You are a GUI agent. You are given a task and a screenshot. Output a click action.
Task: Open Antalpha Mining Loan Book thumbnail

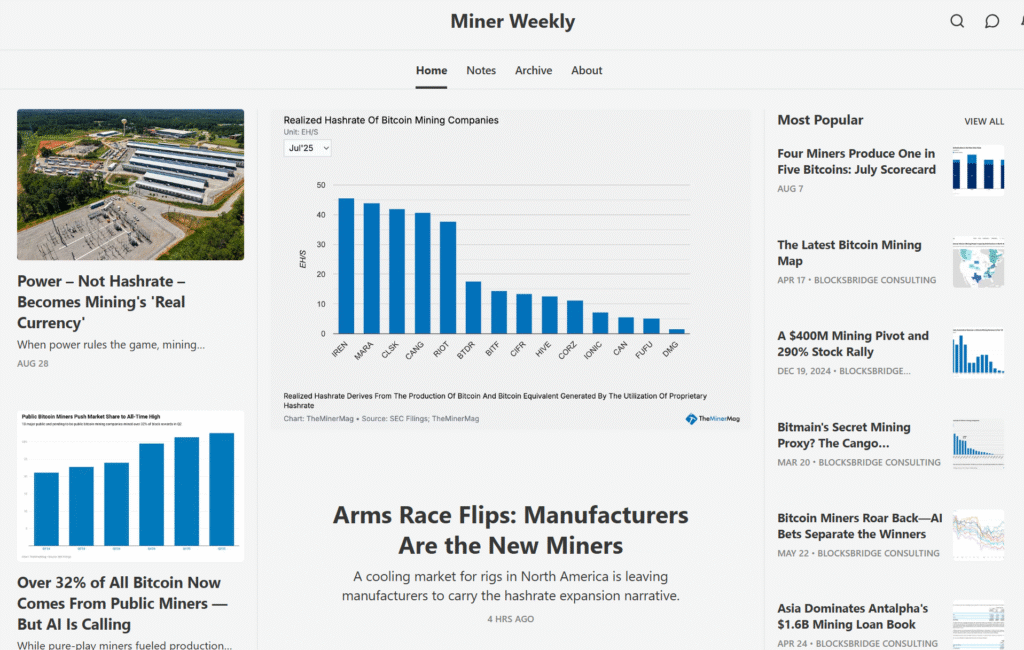[x=978, y=625]
